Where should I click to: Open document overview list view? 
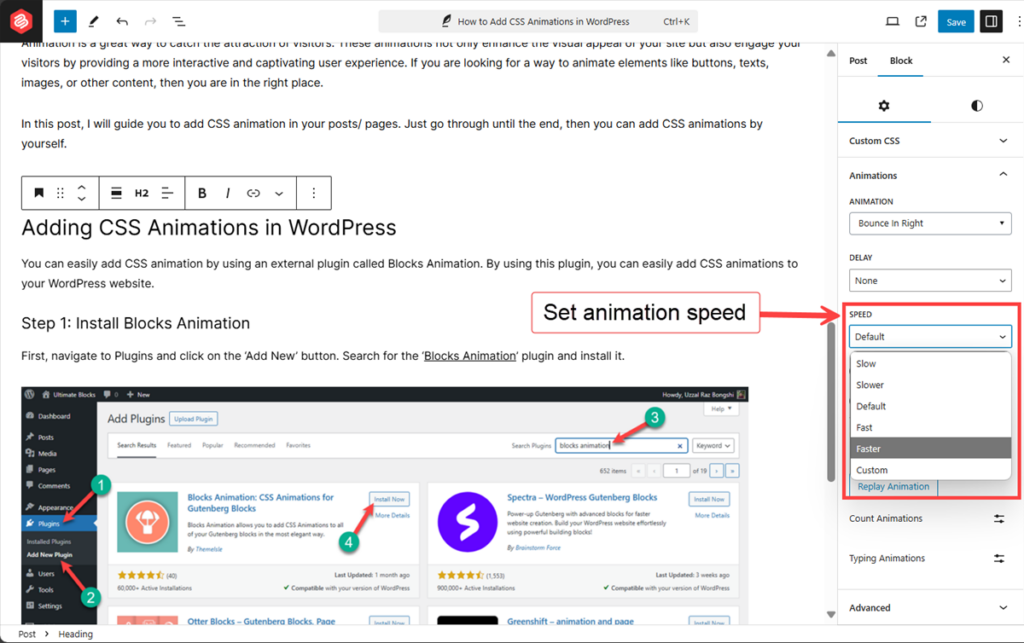click(x=179, y=22)
